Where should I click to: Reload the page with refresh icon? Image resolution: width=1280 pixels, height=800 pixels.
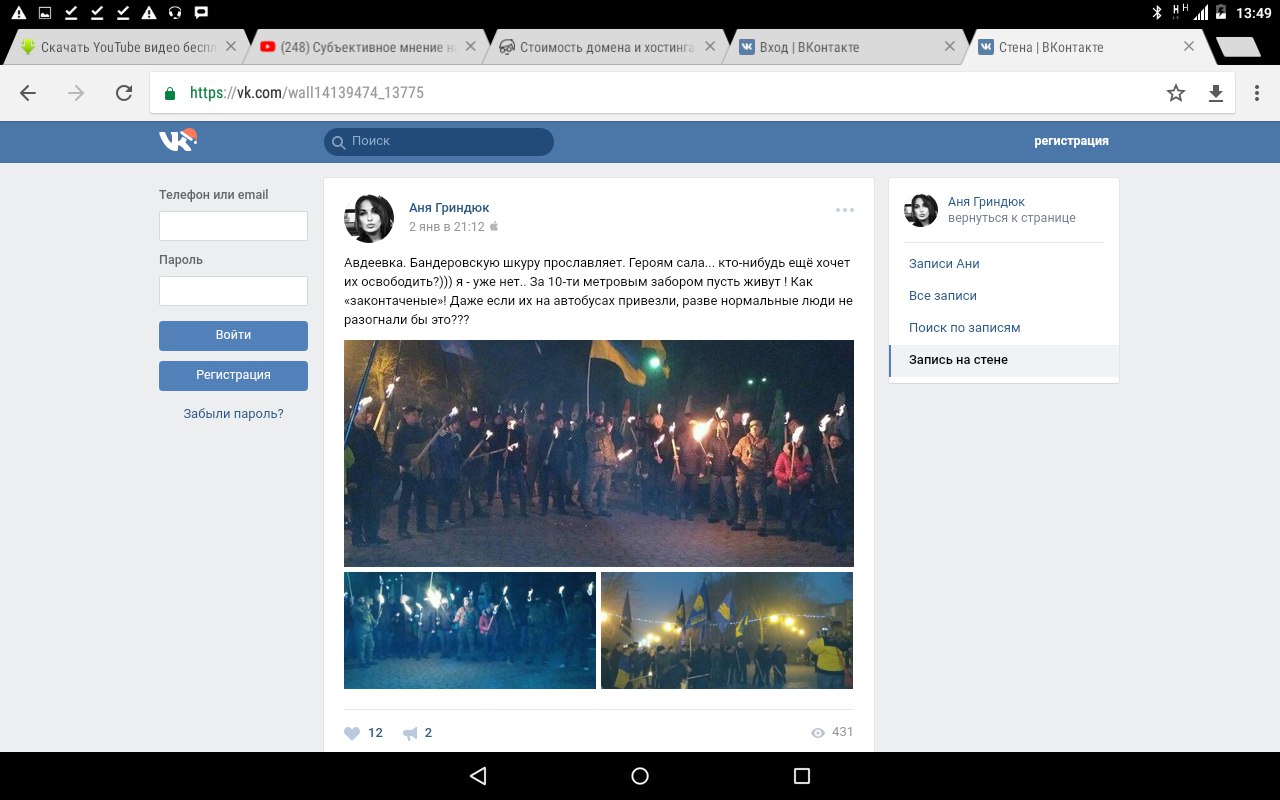(124, 93)
